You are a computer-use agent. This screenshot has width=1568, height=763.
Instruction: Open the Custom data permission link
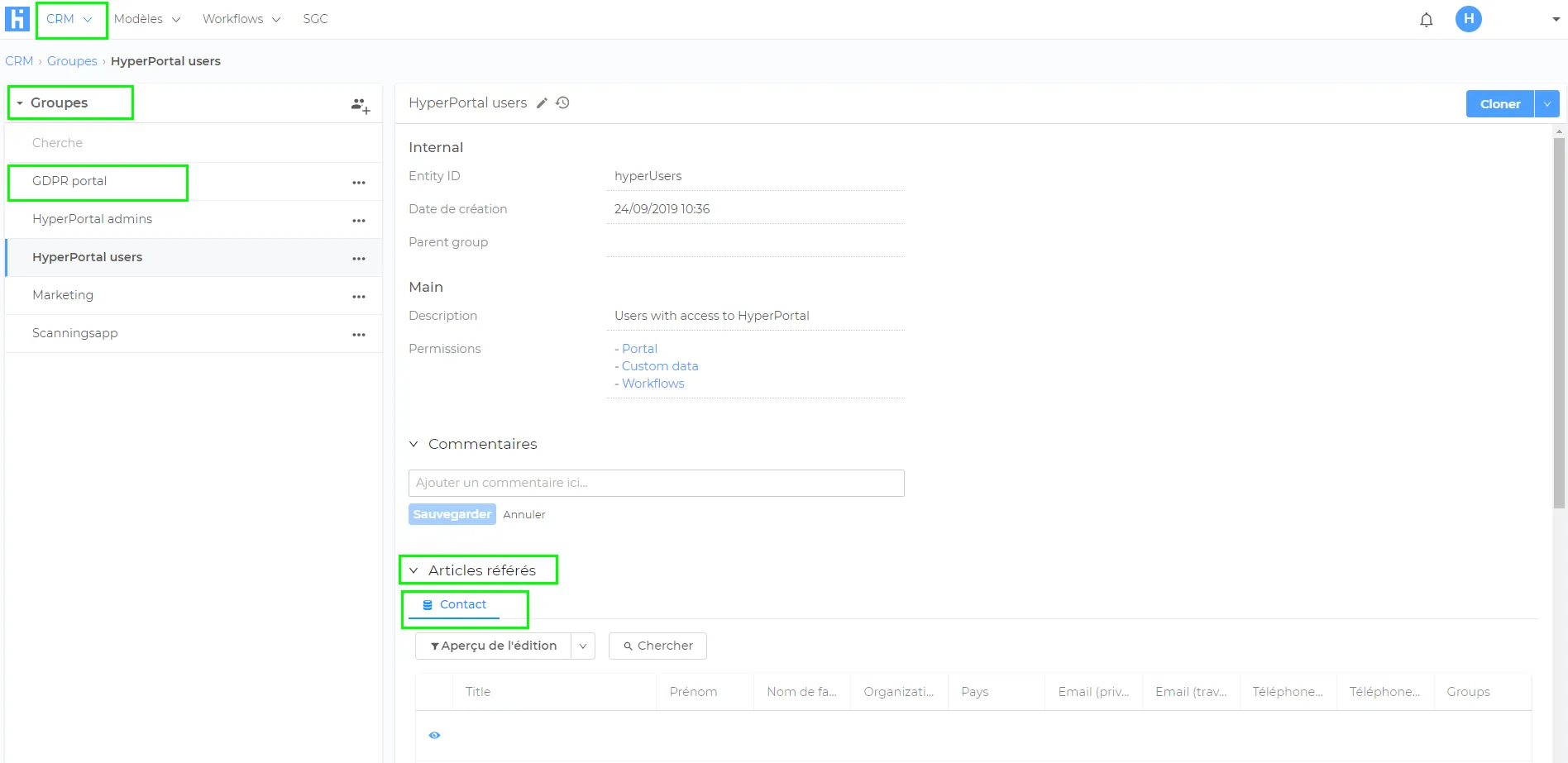(x=660, y=366)
